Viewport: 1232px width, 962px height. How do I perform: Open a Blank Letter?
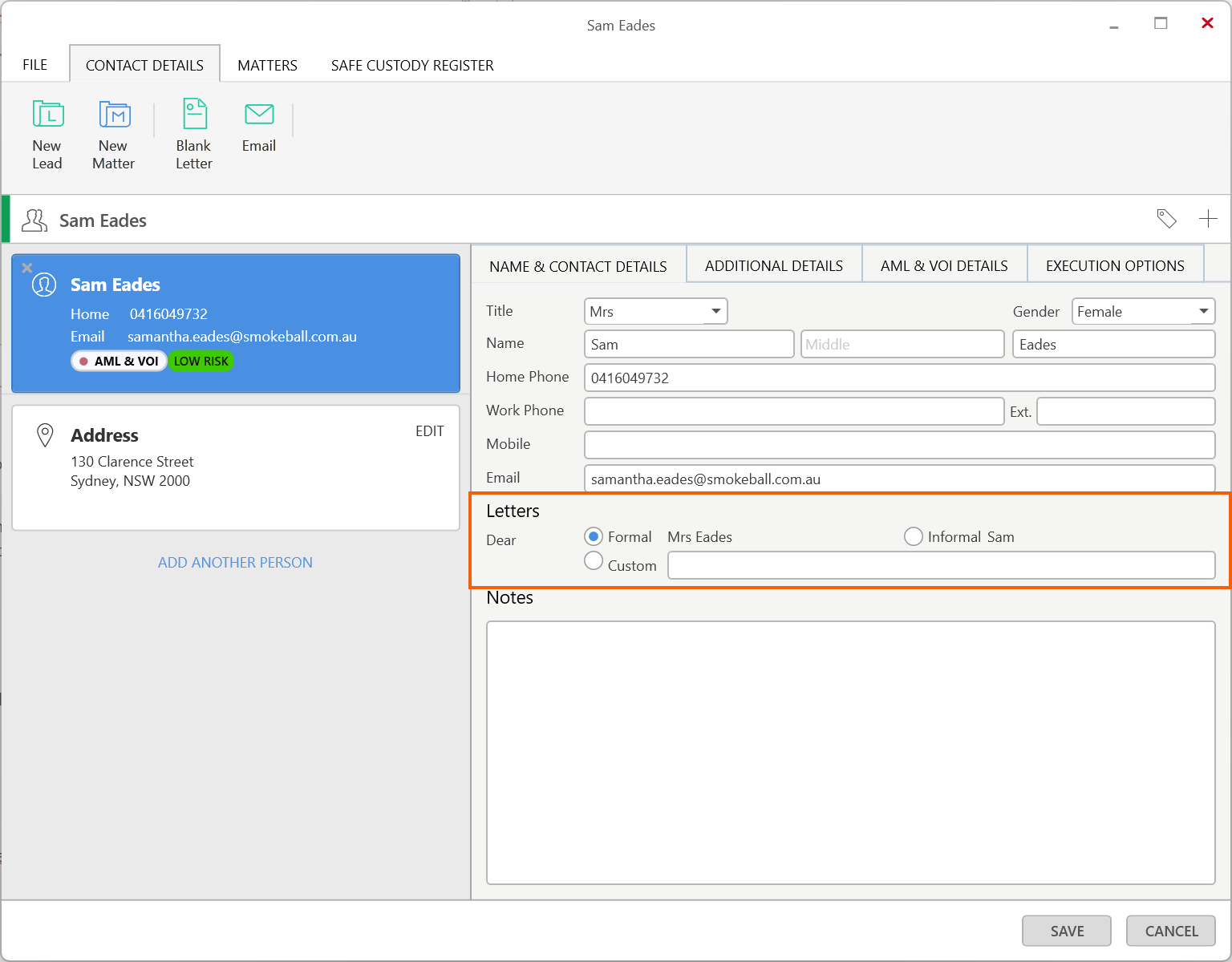point(194,115)
